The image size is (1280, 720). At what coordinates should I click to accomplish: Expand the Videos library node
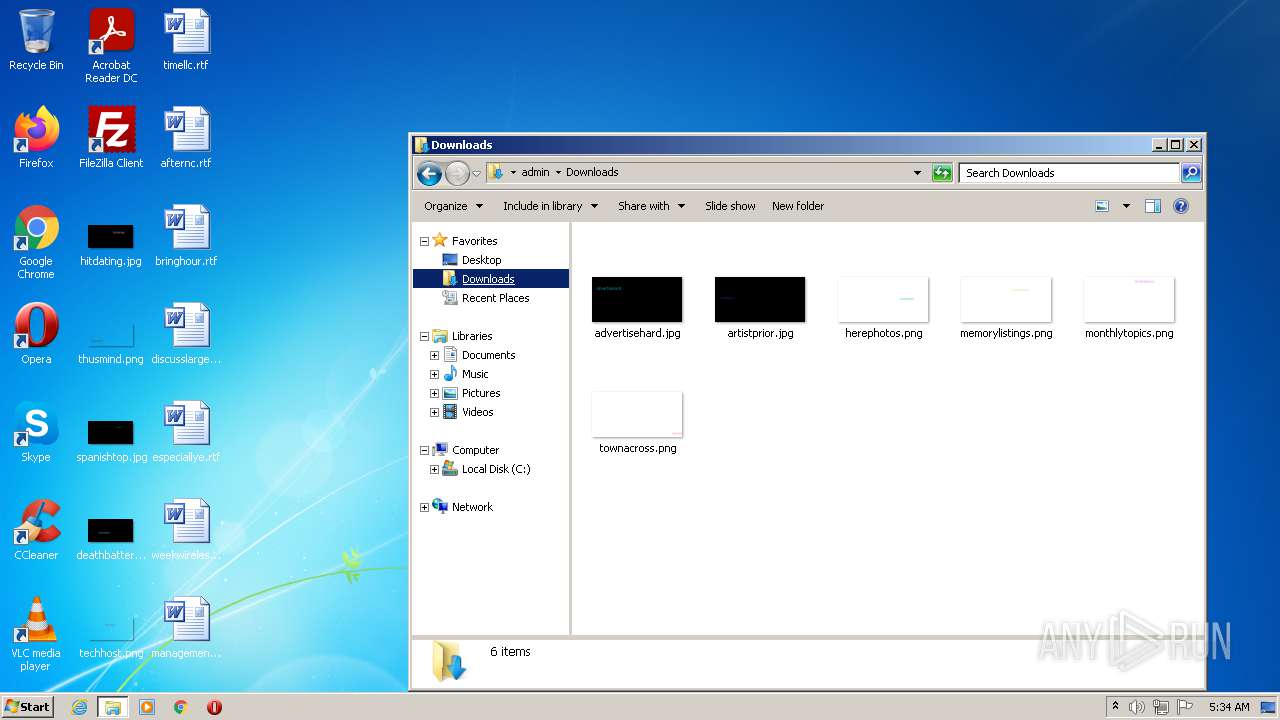pyautogui.click(x=434, y=412)
